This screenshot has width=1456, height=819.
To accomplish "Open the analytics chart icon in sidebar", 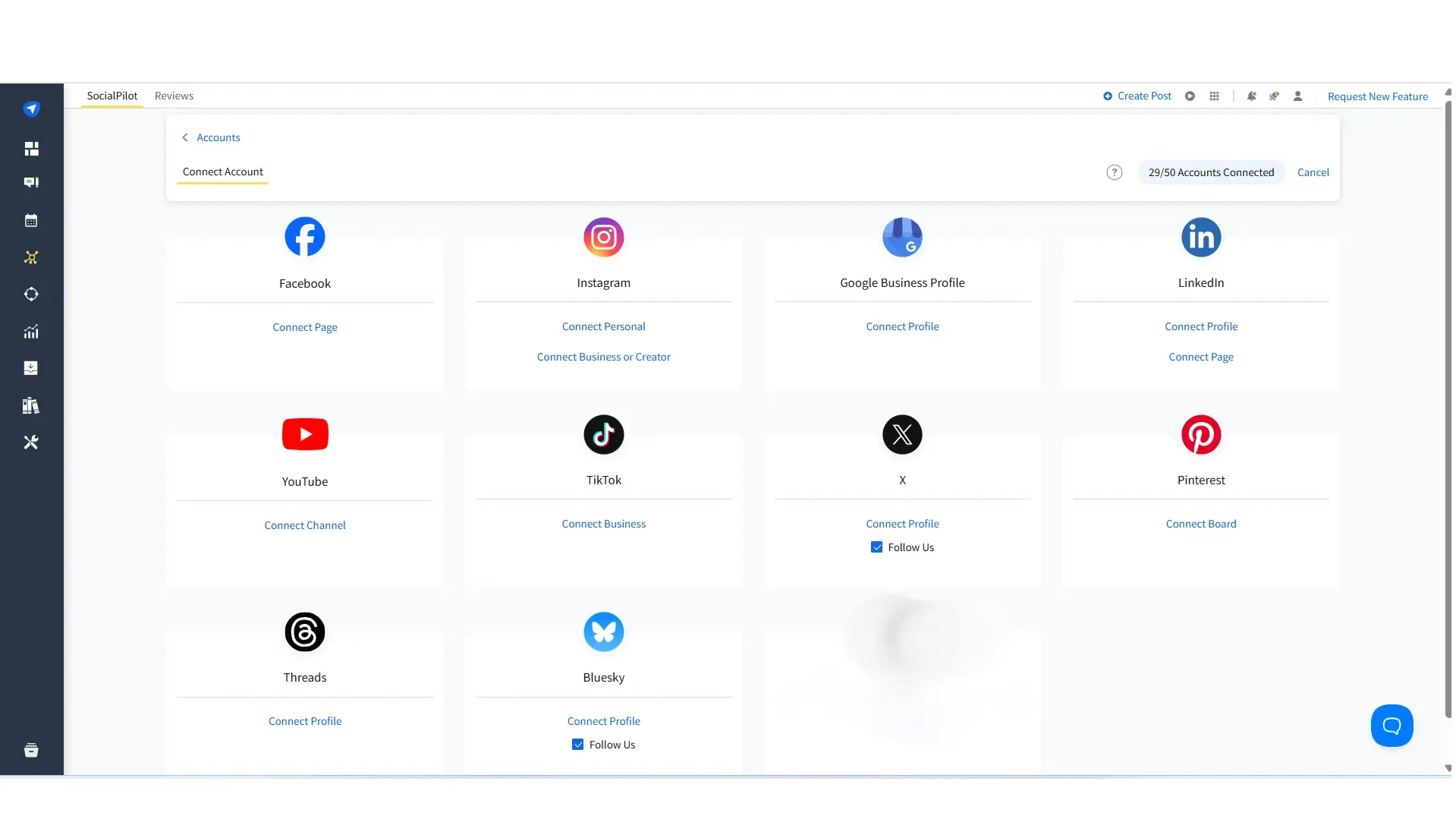I will click(32, 332).
